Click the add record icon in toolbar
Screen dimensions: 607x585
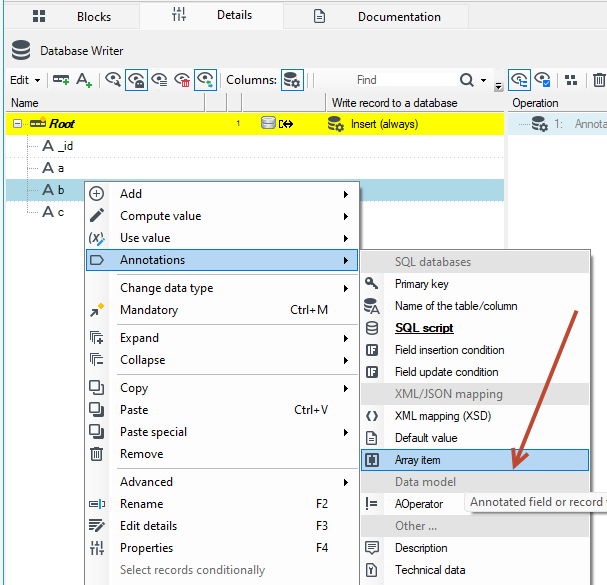coord(61,80)
